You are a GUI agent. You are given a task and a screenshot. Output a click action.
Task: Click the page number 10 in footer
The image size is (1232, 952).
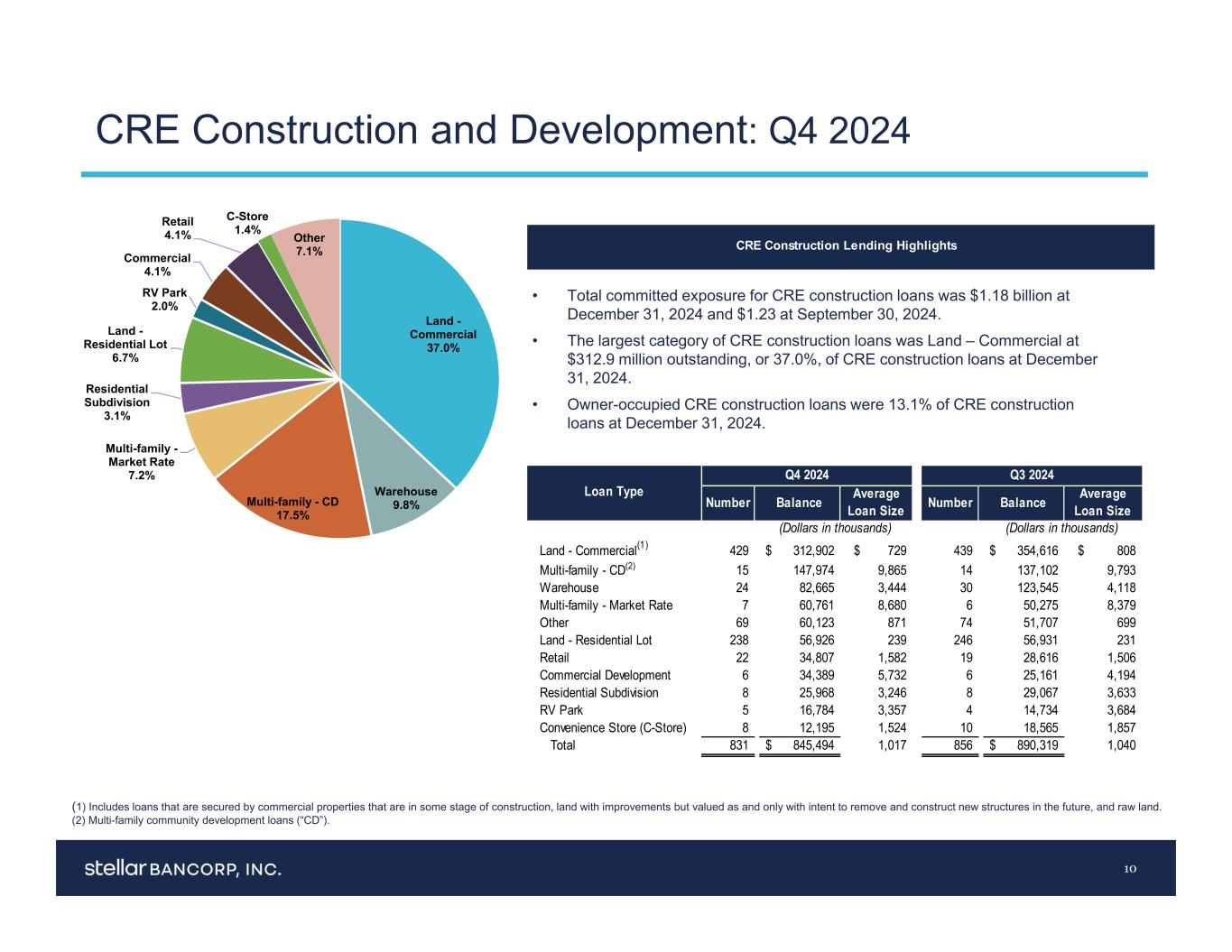pyautogui.click(x=1130, y=869)
